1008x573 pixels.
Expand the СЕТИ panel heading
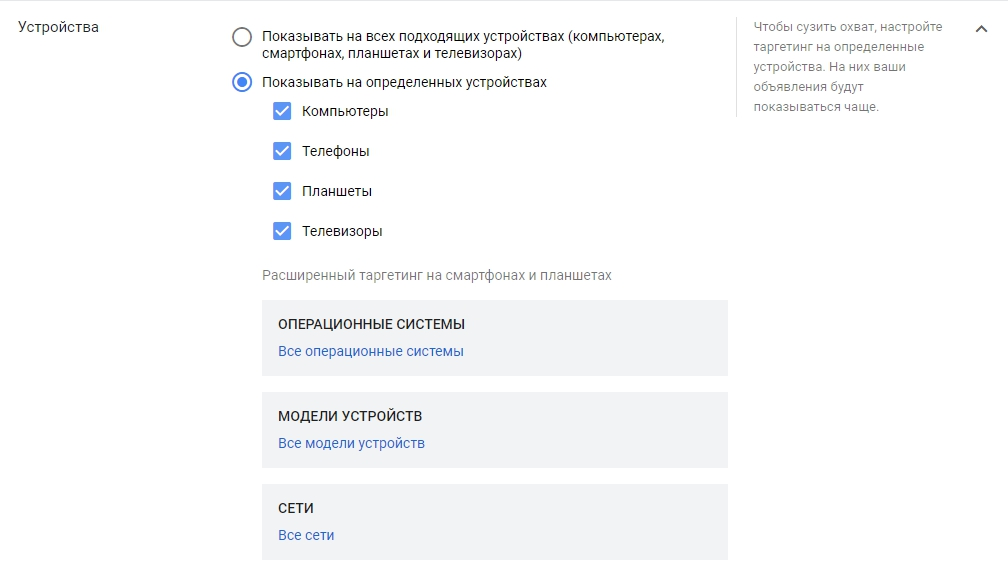click(x=296, y=508)
